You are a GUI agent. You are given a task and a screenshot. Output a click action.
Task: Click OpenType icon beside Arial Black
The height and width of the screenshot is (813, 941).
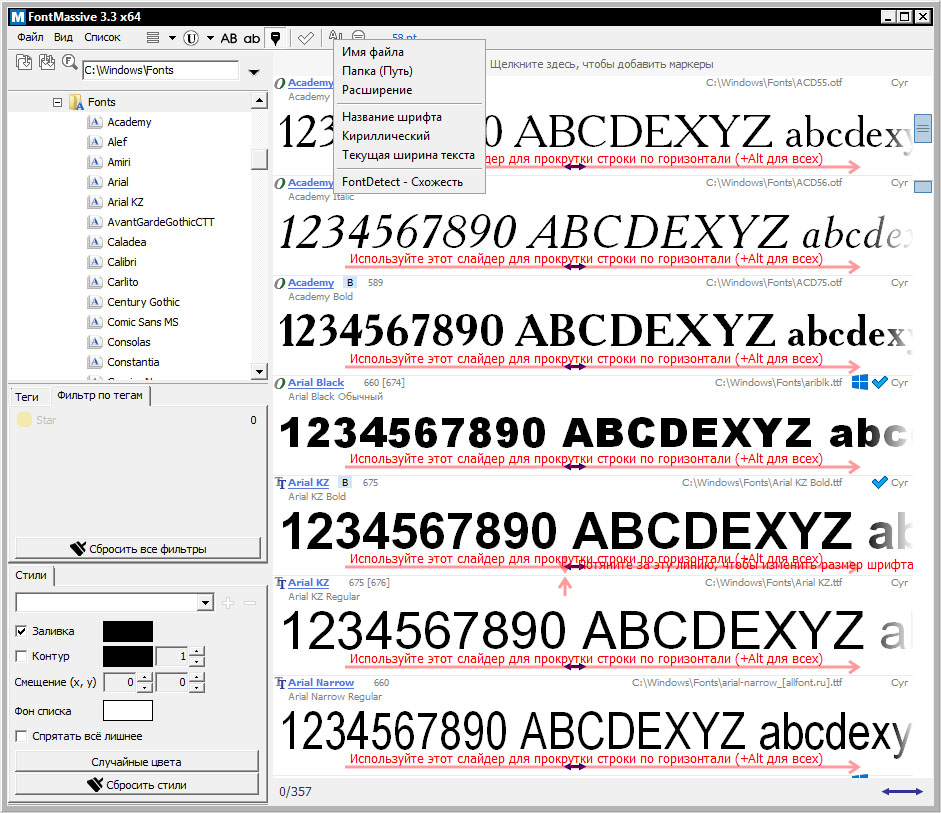(280, 383)
